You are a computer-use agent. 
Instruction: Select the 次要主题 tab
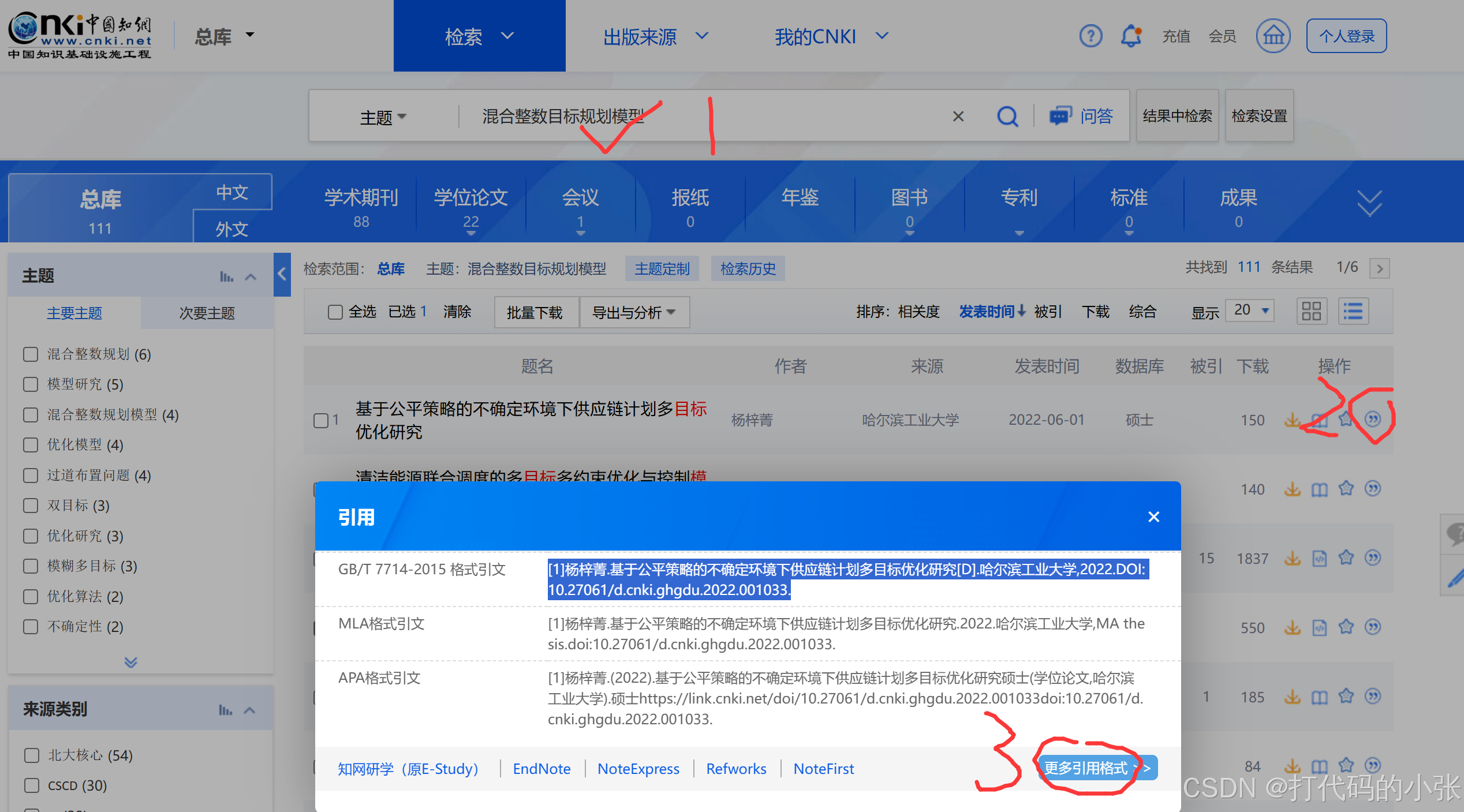[207, 313]
